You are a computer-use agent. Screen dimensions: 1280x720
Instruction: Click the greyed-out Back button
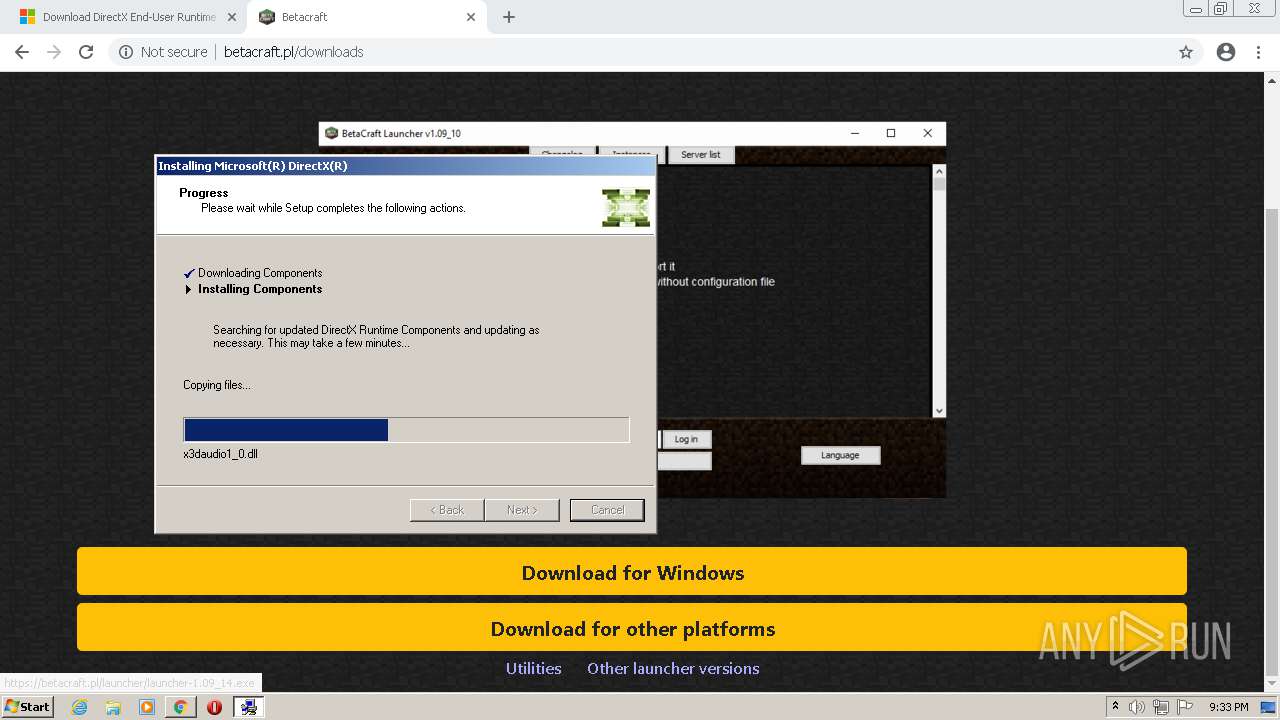pyautogui.click(x=447, y=510)
